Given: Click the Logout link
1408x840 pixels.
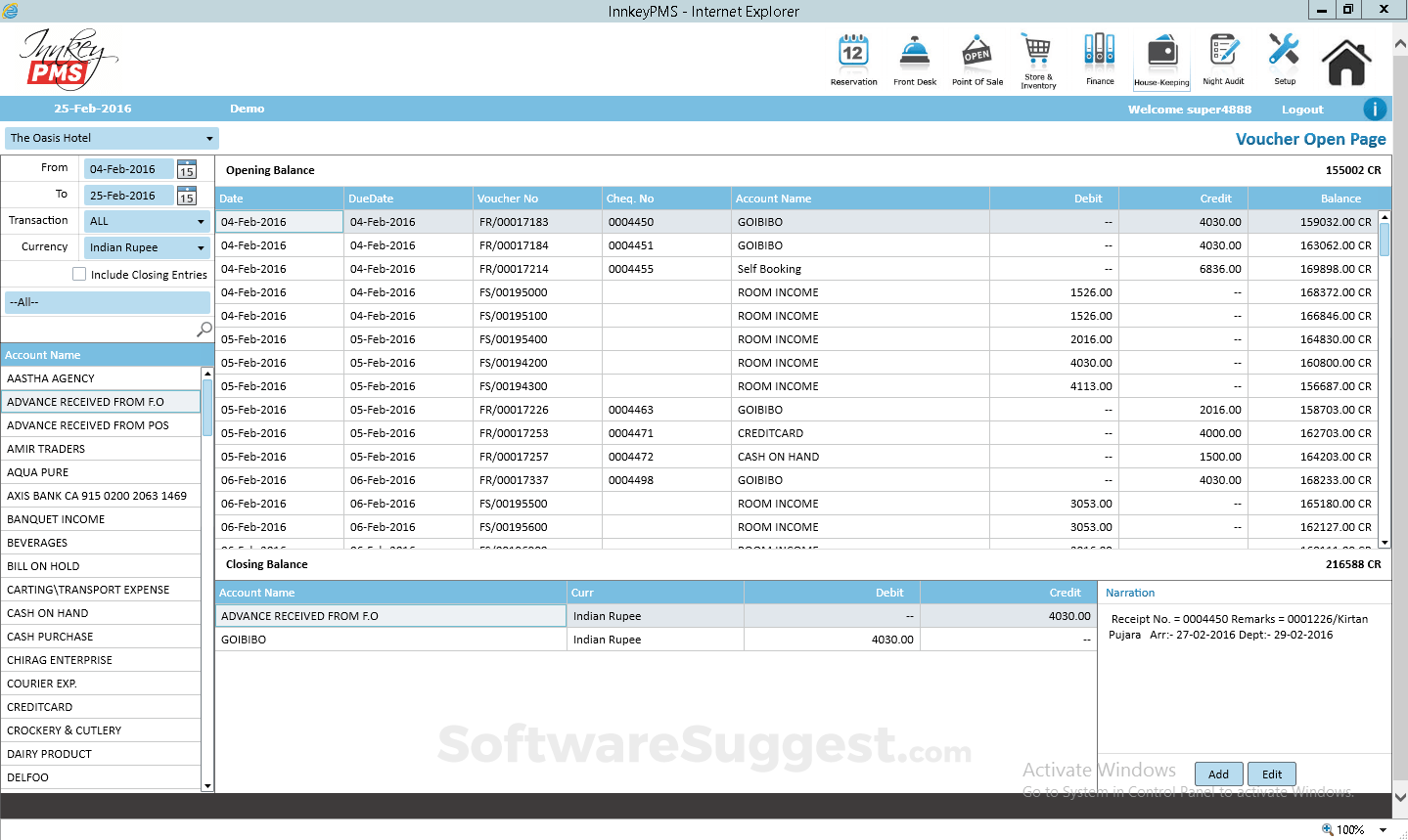Looking at the screenshot, I should tap(1301, 110).
